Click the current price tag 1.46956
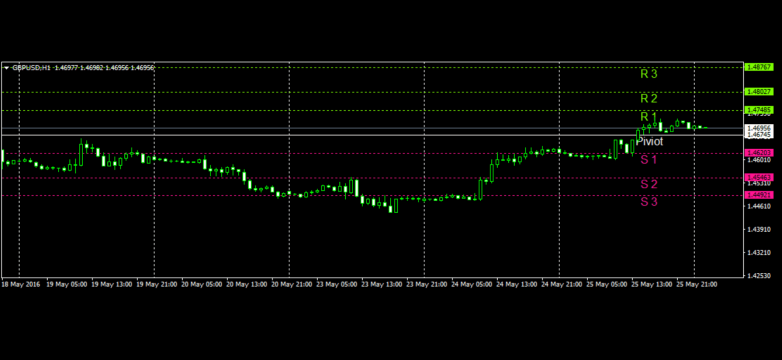 (758, 128)
